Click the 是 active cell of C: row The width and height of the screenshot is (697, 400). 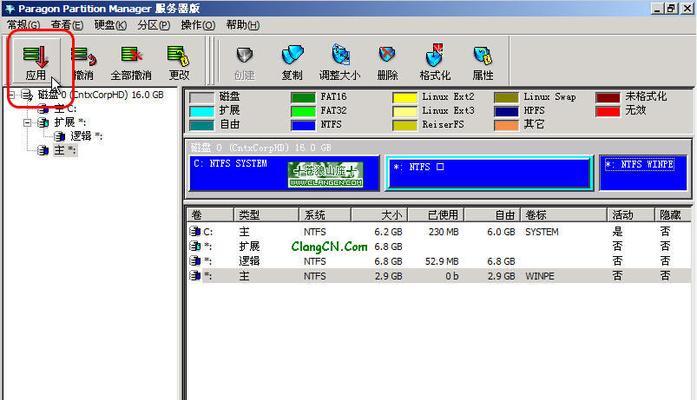pyautogui.click(x=617, y=232)
